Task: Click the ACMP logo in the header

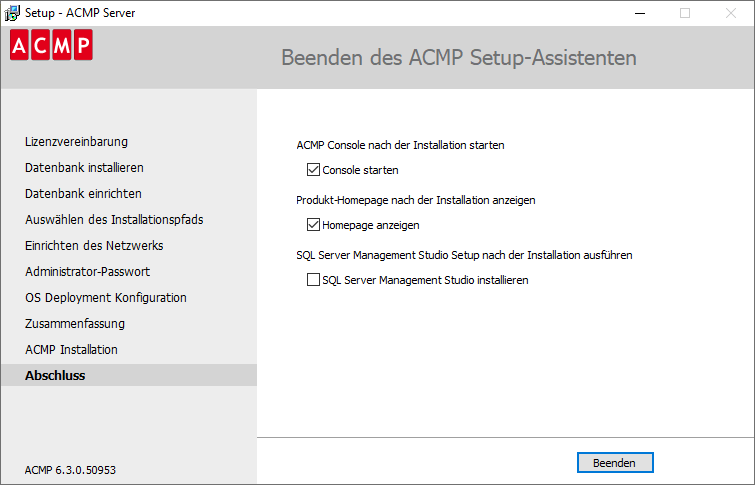Action: [x=51, y=46]
